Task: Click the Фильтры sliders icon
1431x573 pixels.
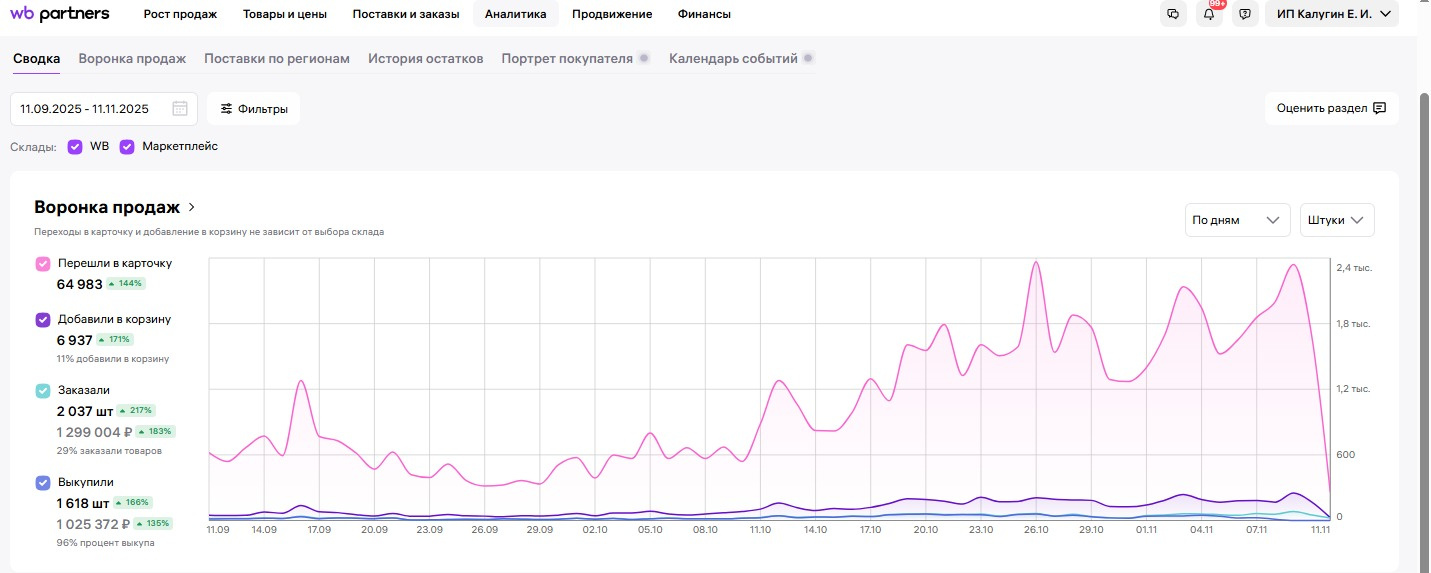Action: click(227, 109)
